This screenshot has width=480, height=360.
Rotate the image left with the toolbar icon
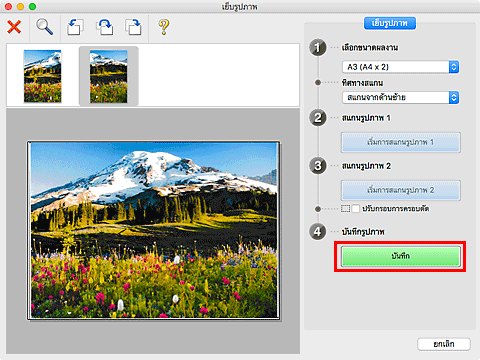pyautogui.click(x=75, y=27)
